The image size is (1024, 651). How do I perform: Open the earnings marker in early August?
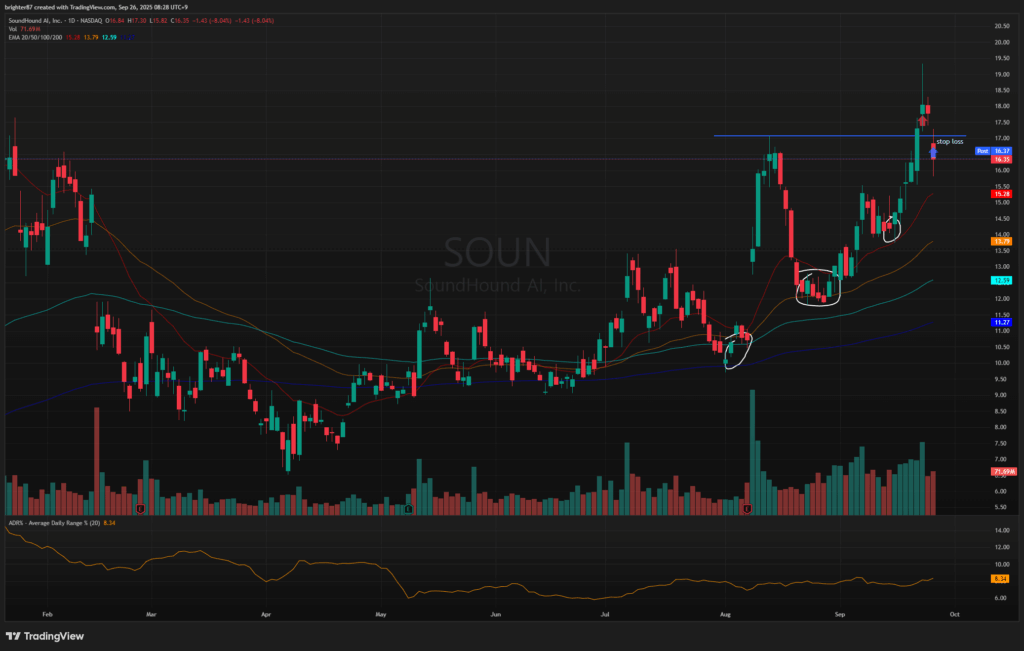747,508
